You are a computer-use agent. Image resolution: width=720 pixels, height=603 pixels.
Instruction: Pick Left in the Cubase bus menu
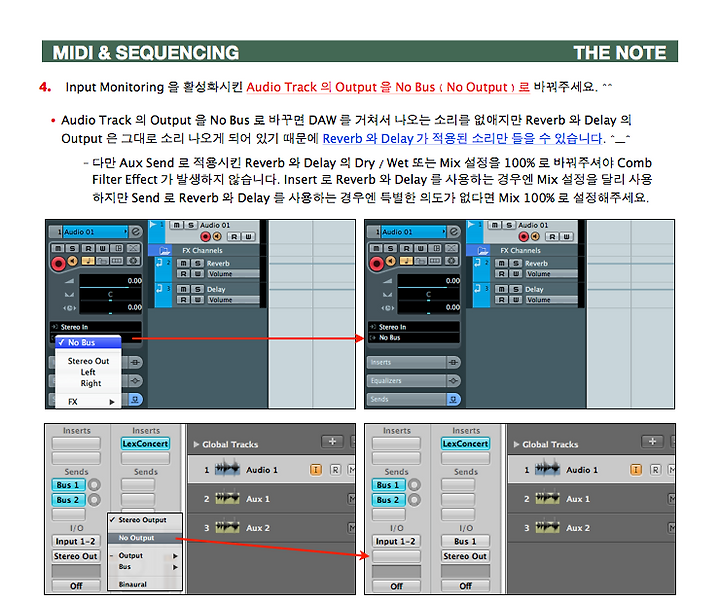[88, 372]
